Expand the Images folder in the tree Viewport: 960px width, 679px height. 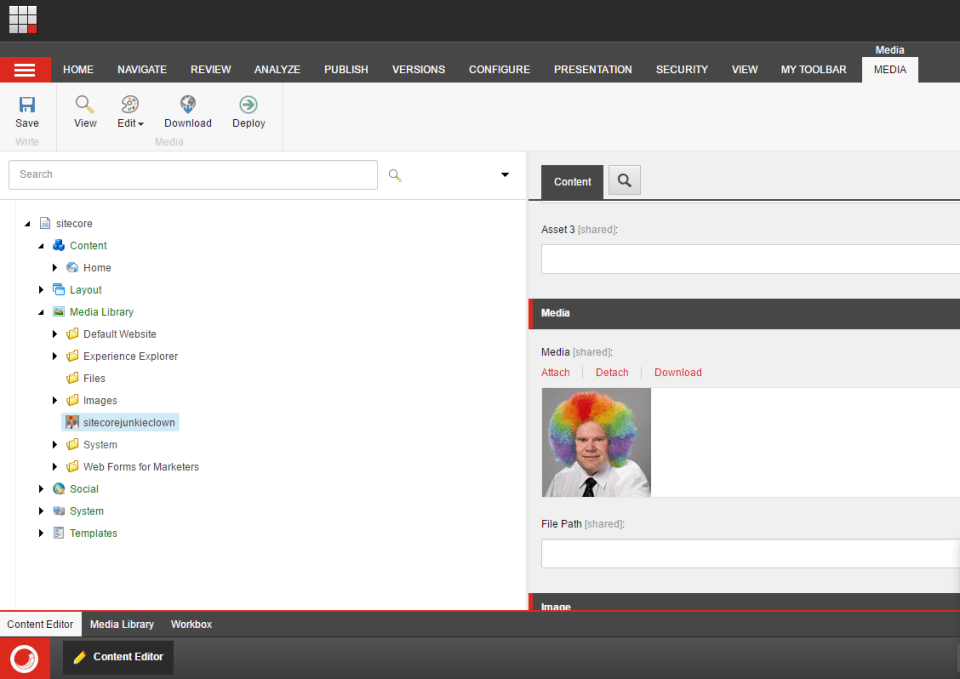click(57, 400)
